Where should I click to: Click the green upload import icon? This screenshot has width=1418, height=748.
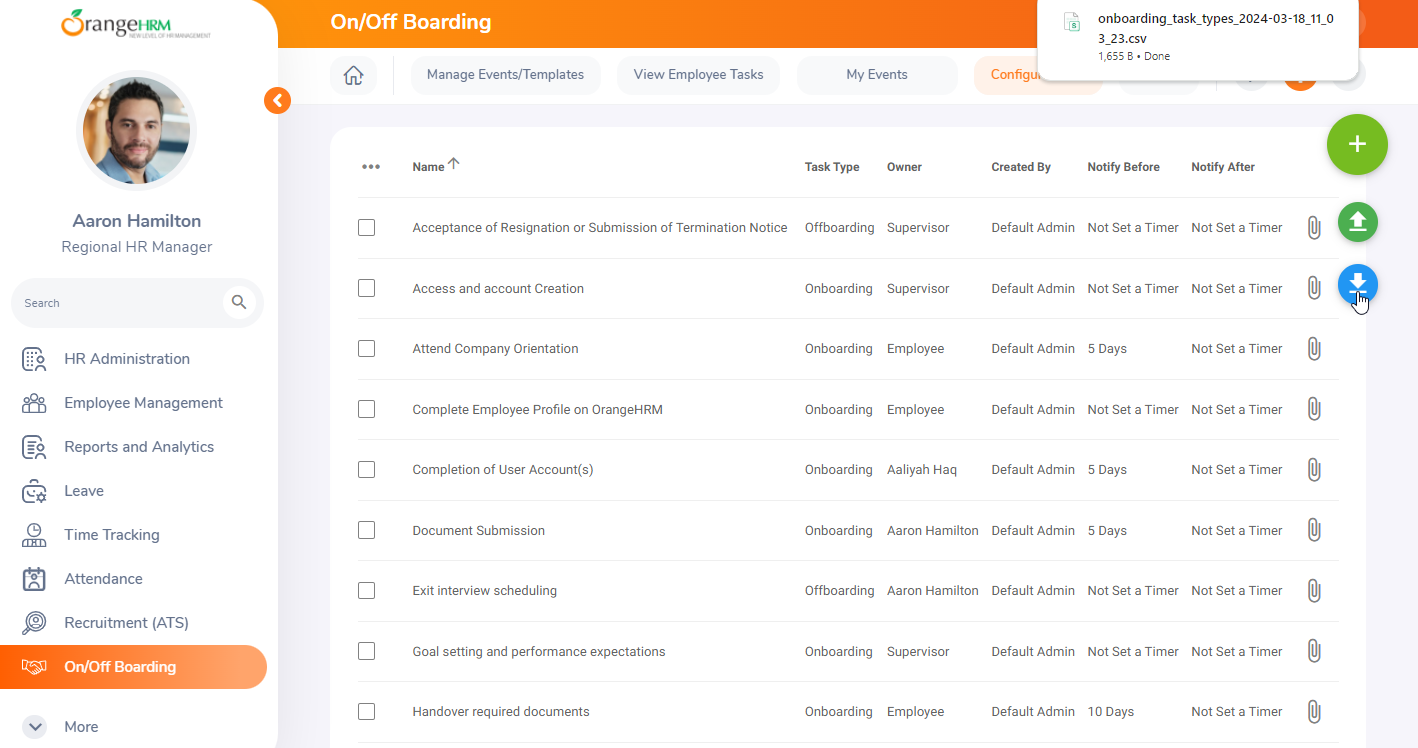(1357, 223)
